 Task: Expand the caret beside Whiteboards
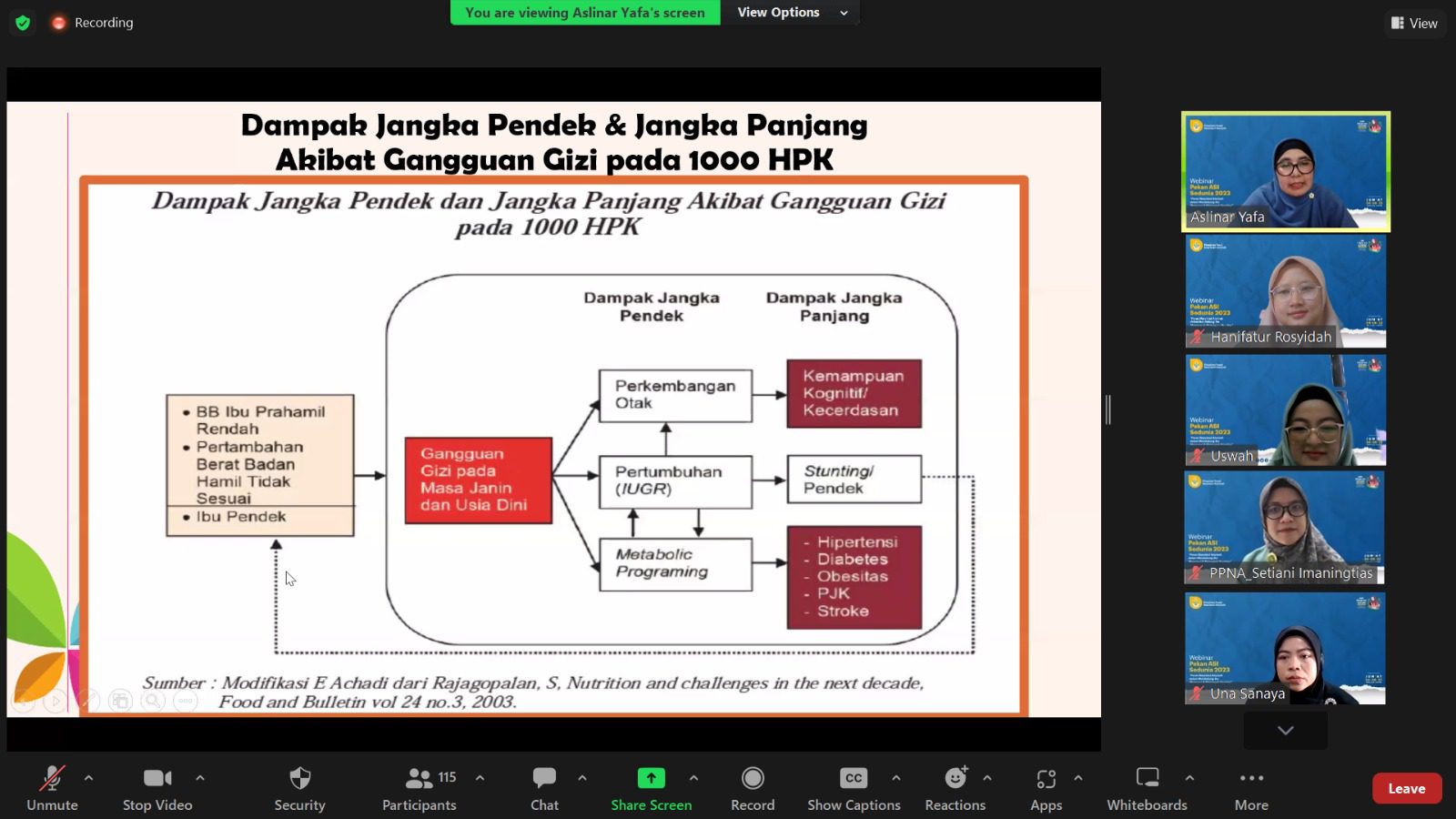point(1189,778)
